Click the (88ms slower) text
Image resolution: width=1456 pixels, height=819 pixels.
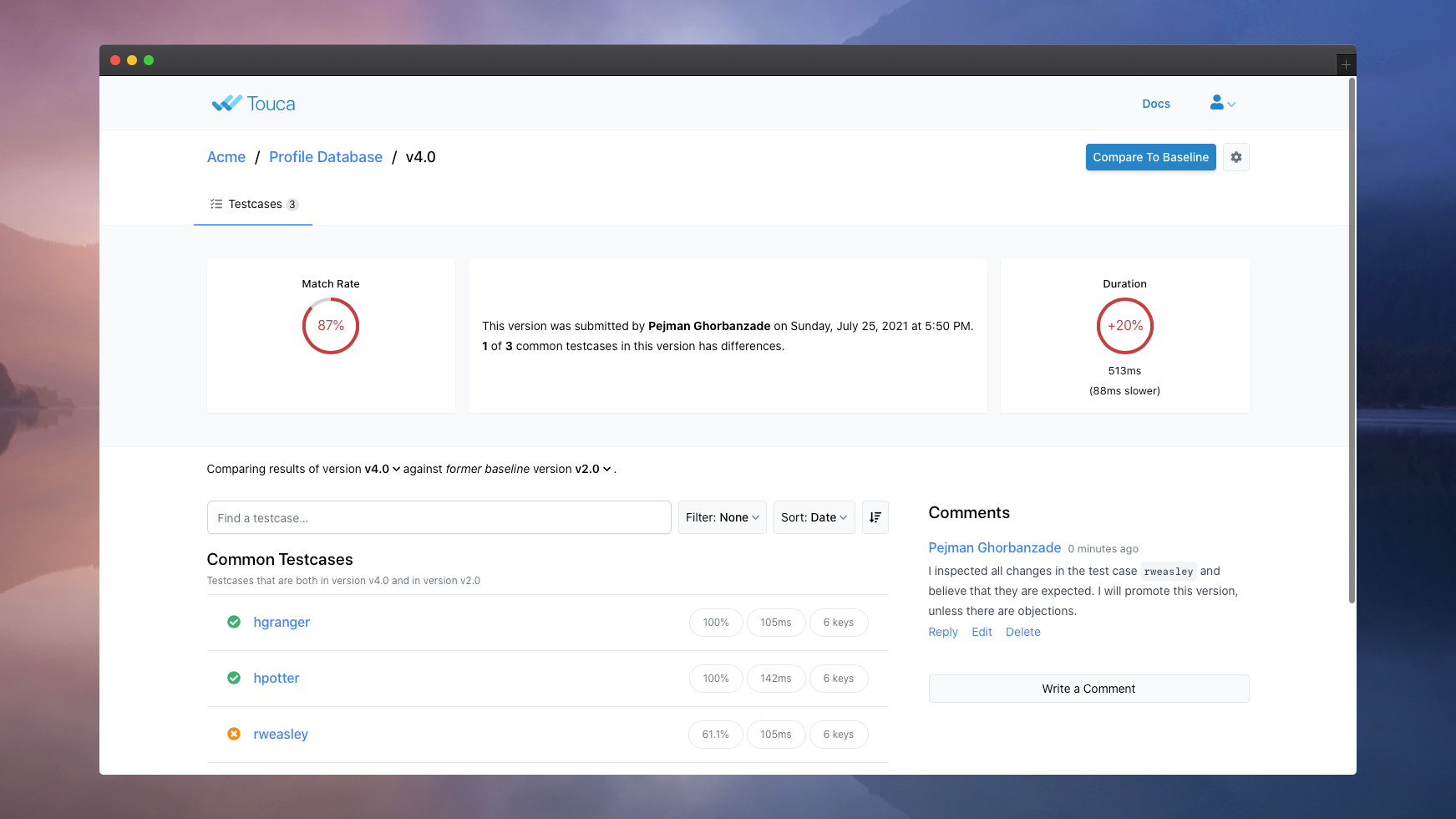click(x=1124, y=390)
